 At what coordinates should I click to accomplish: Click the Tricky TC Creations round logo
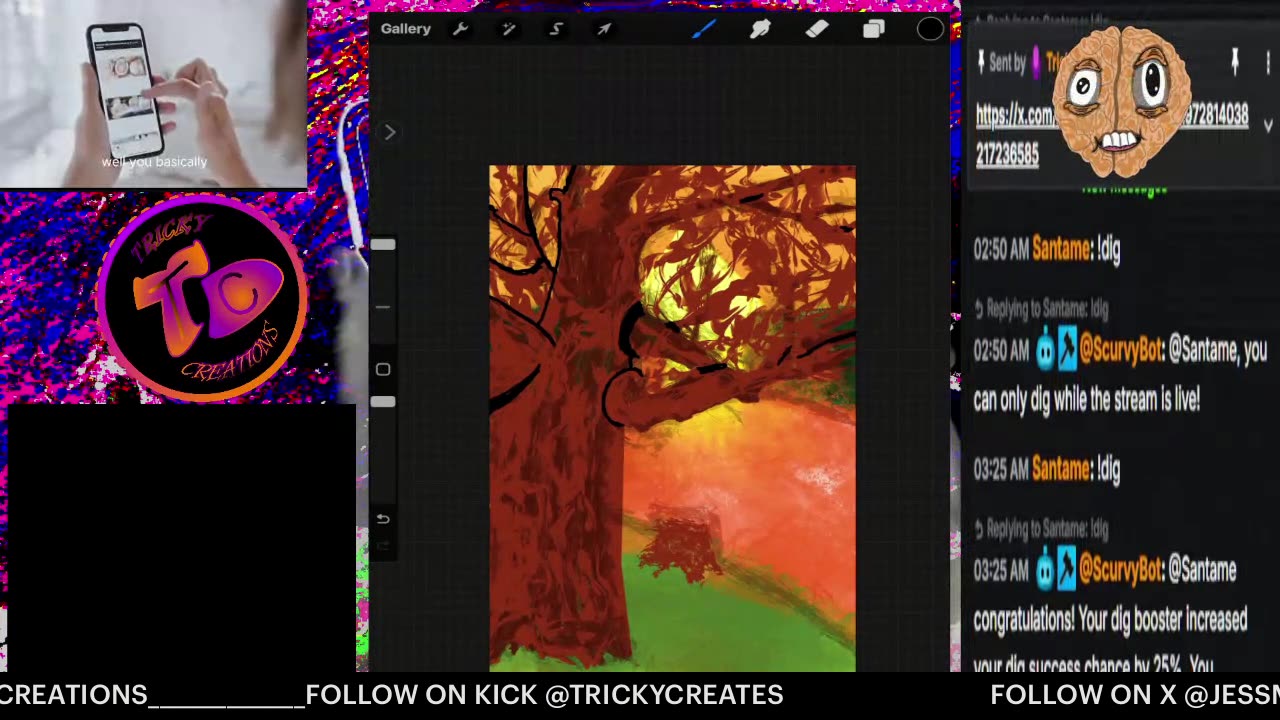pos(204,297)
